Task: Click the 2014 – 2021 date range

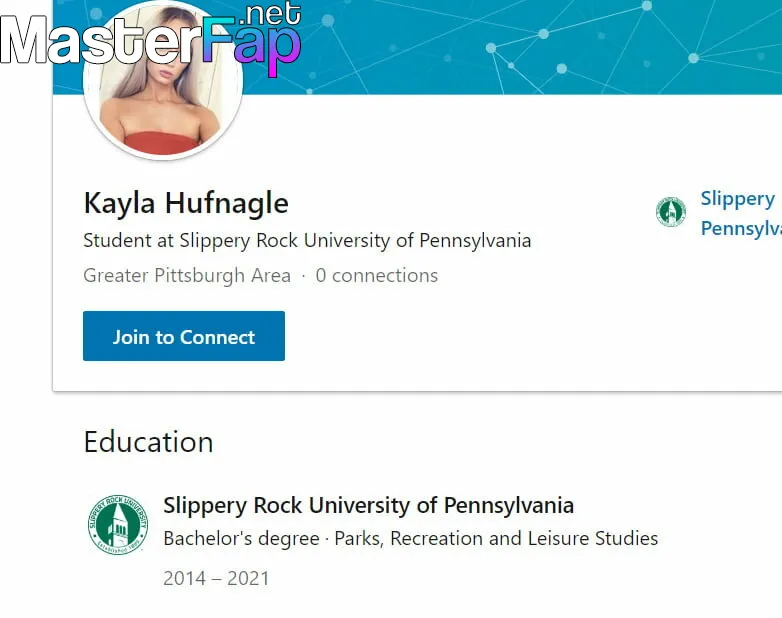Action: pyautogui.click(x=216, y=579)
